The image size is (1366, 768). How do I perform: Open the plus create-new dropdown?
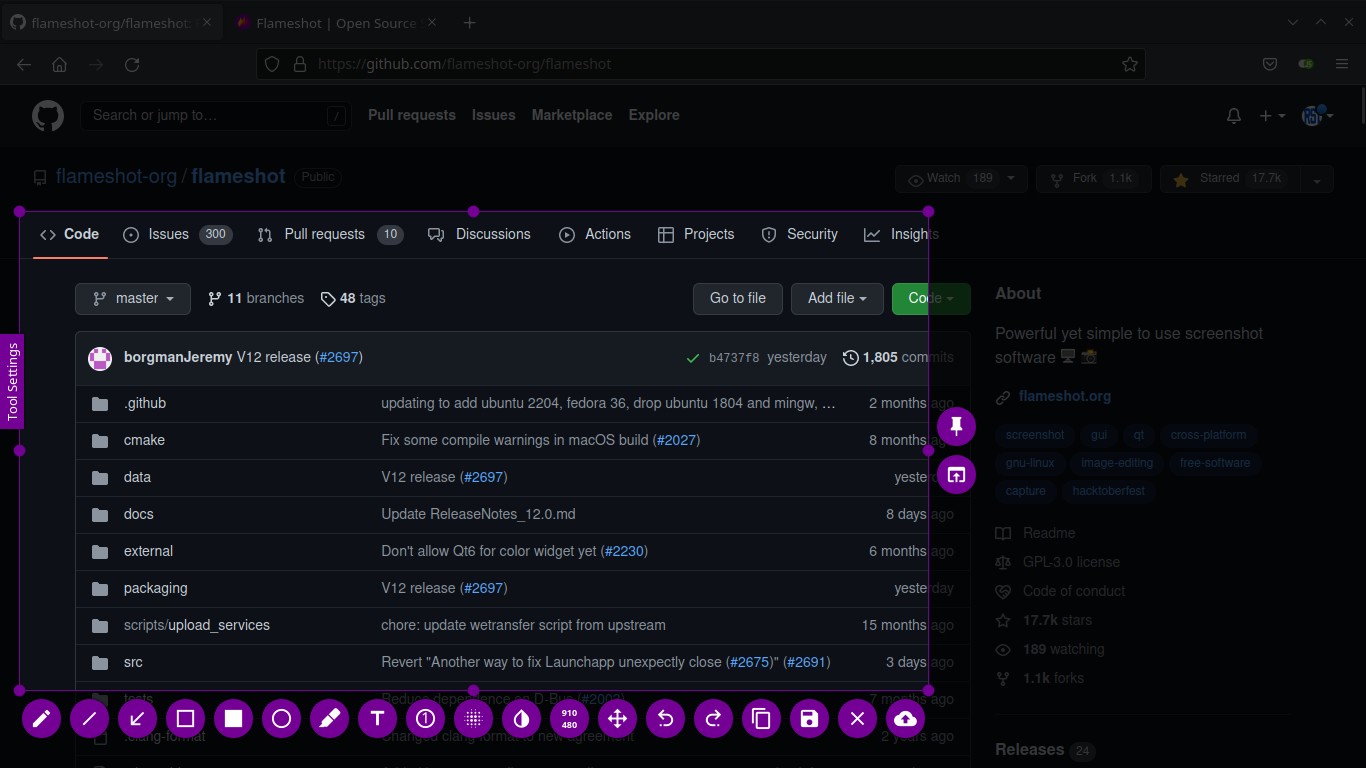[1272, 116]
